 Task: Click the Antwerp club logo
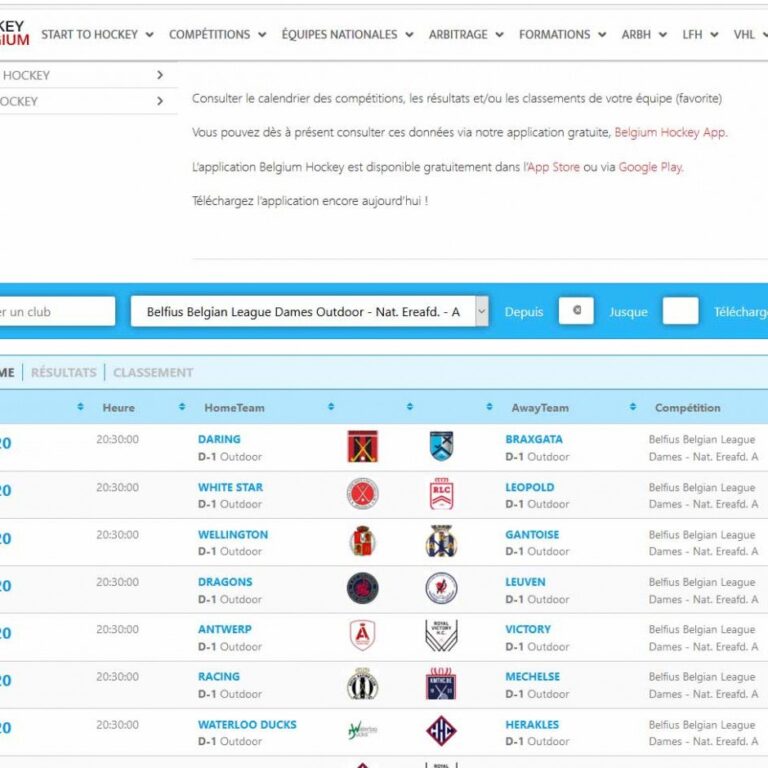[x=362, y=635]
